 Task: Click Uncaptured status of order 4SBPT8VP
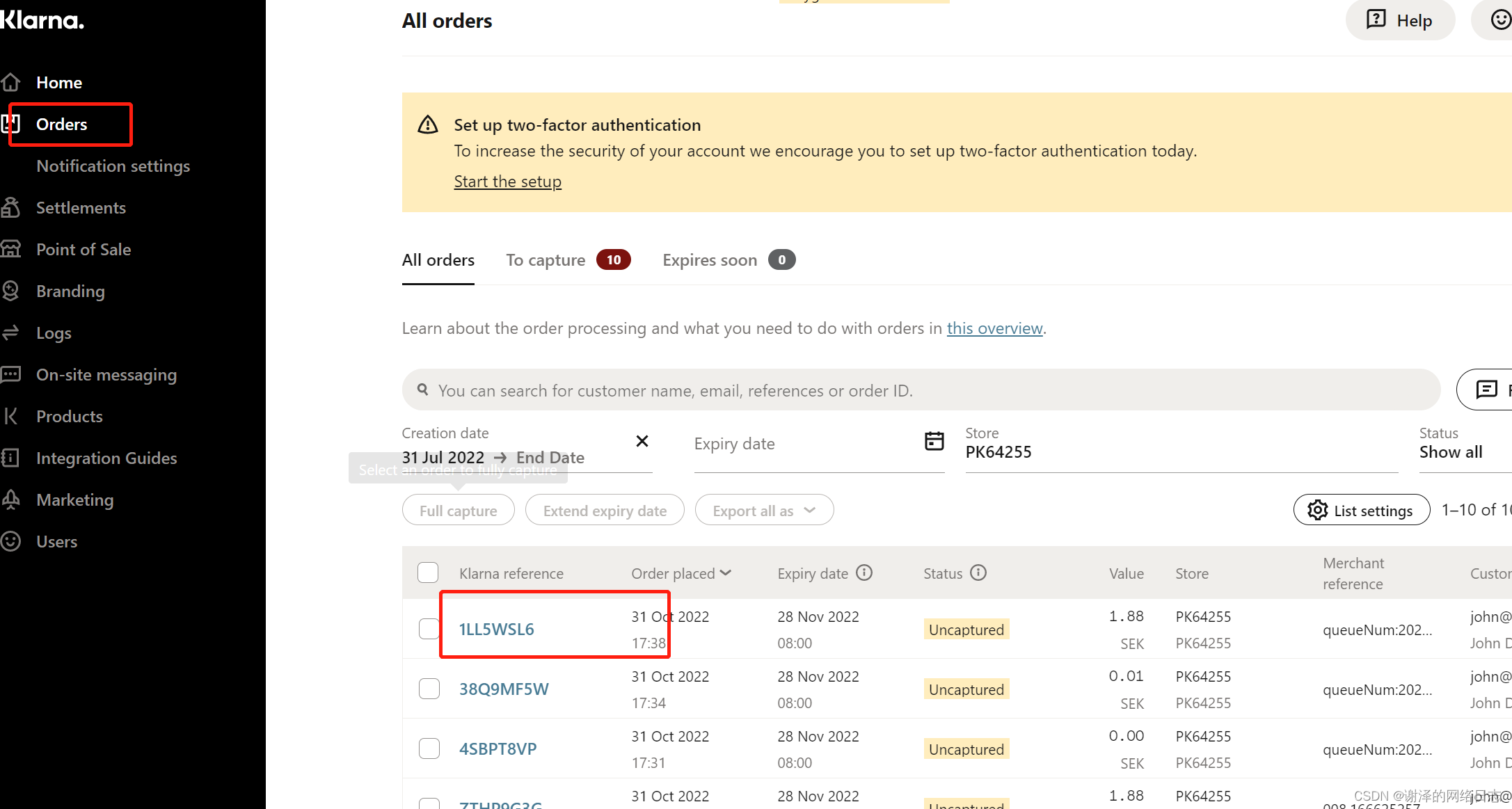(966, 749)
